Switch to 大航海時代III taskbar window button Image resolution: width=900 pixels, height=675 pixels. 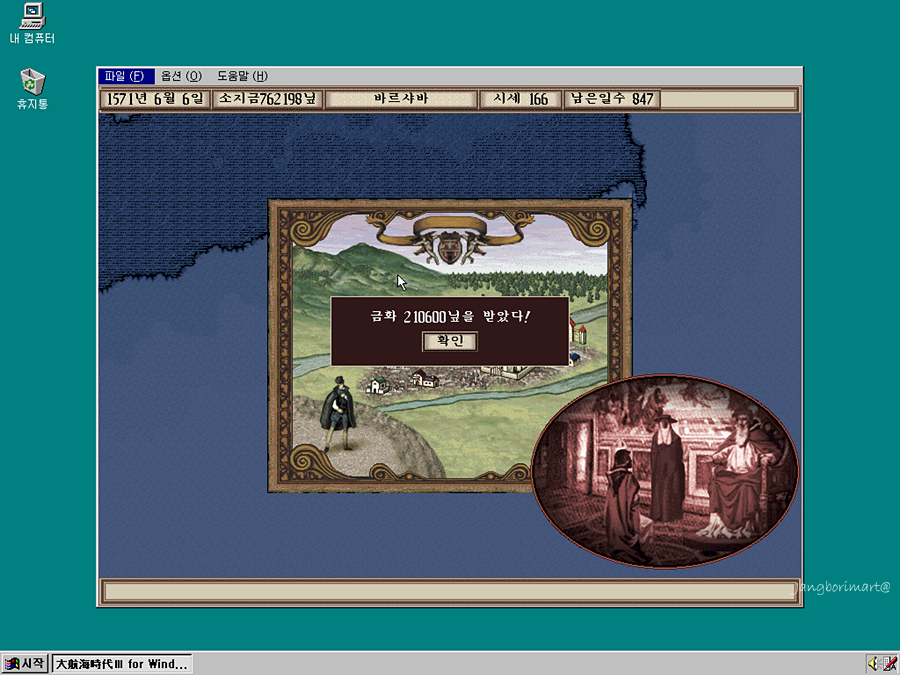[x=122, y=664]
